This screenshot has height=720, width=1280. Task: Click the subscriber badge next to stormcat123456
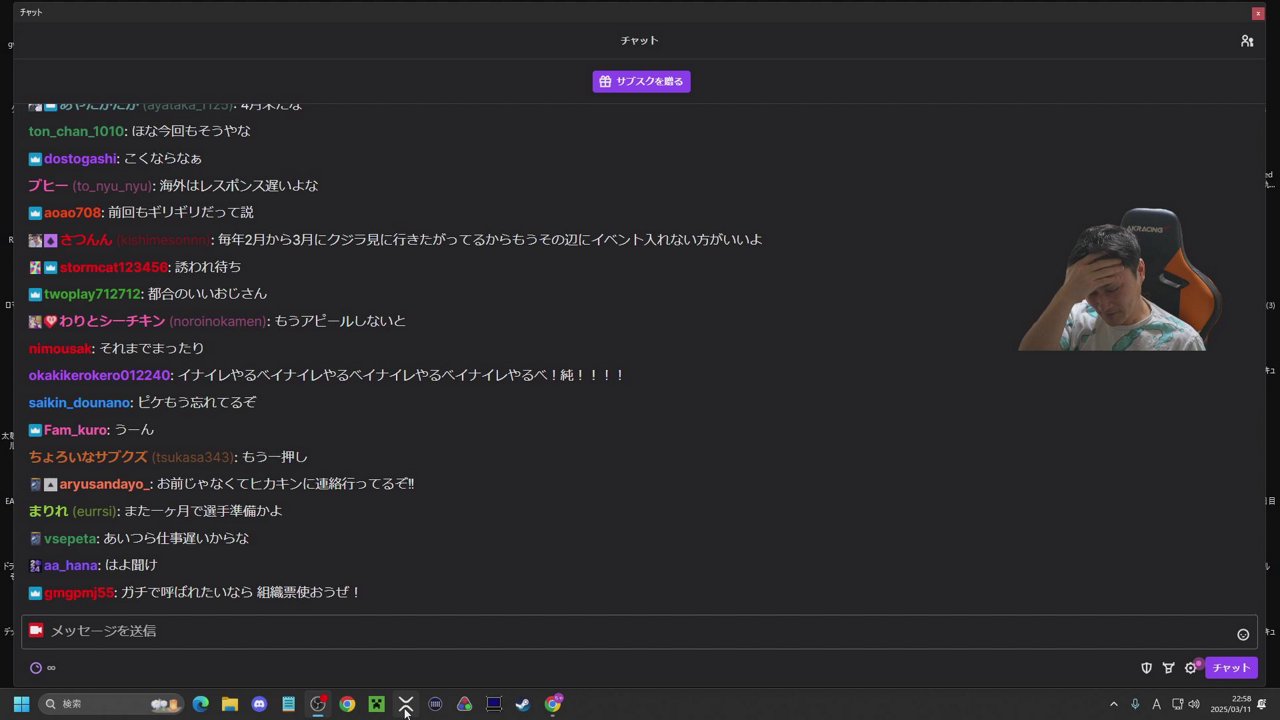(50, 267)
